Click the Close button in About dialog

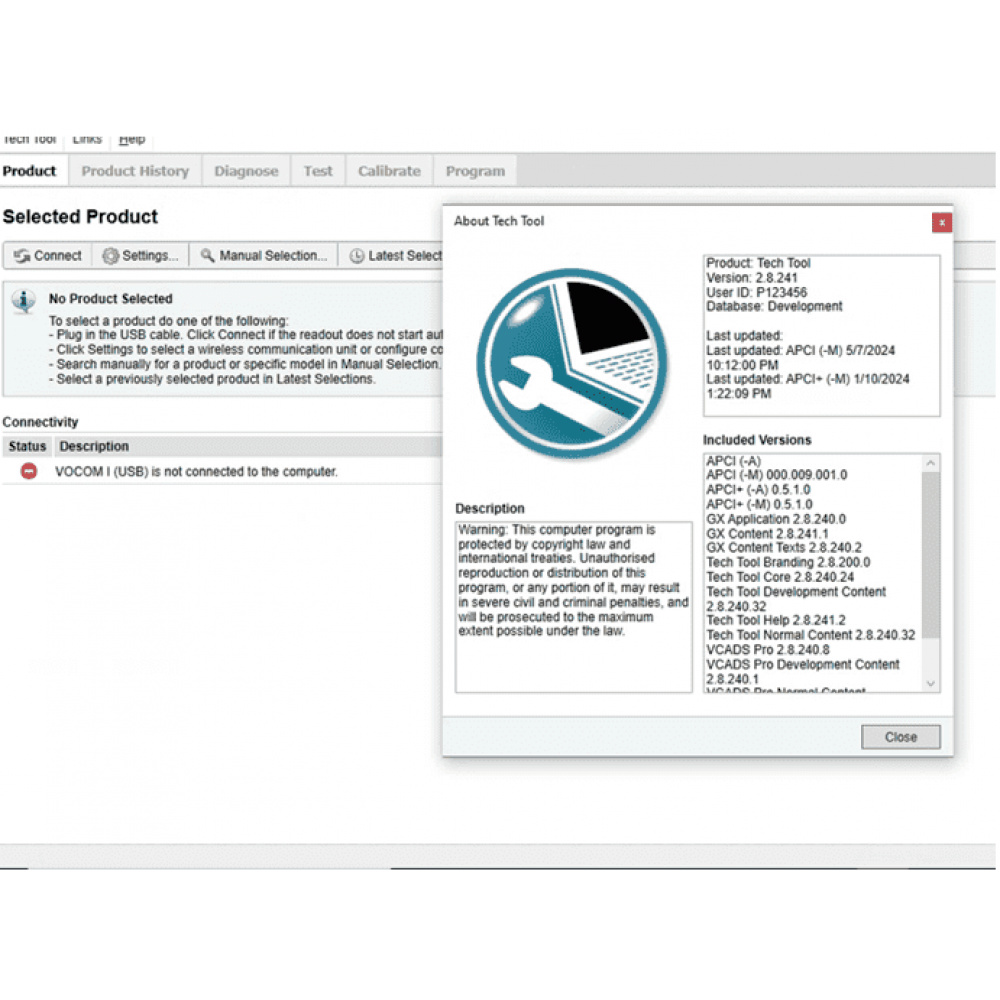(x=900, y=737)
